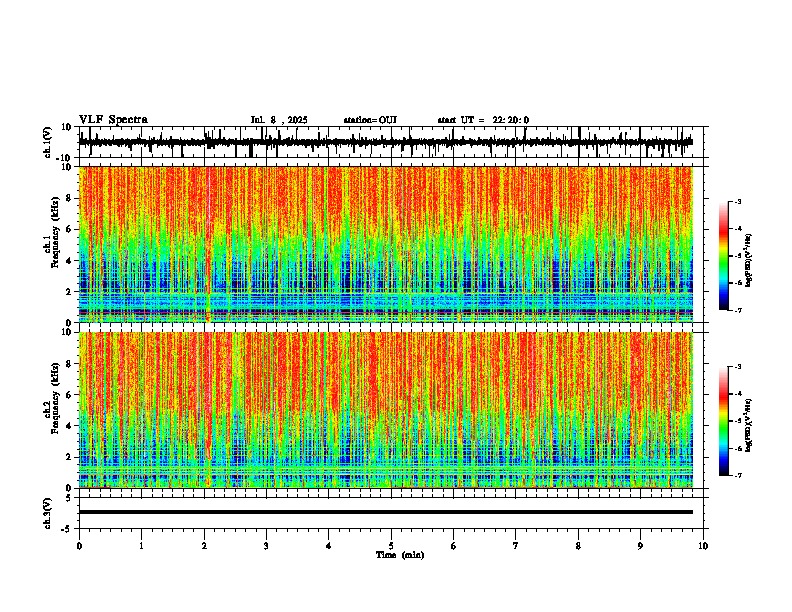Click the "-3" tick on ch.2 color bar
Viewport: 792px width, 612px height.
[x=738, y=367]
